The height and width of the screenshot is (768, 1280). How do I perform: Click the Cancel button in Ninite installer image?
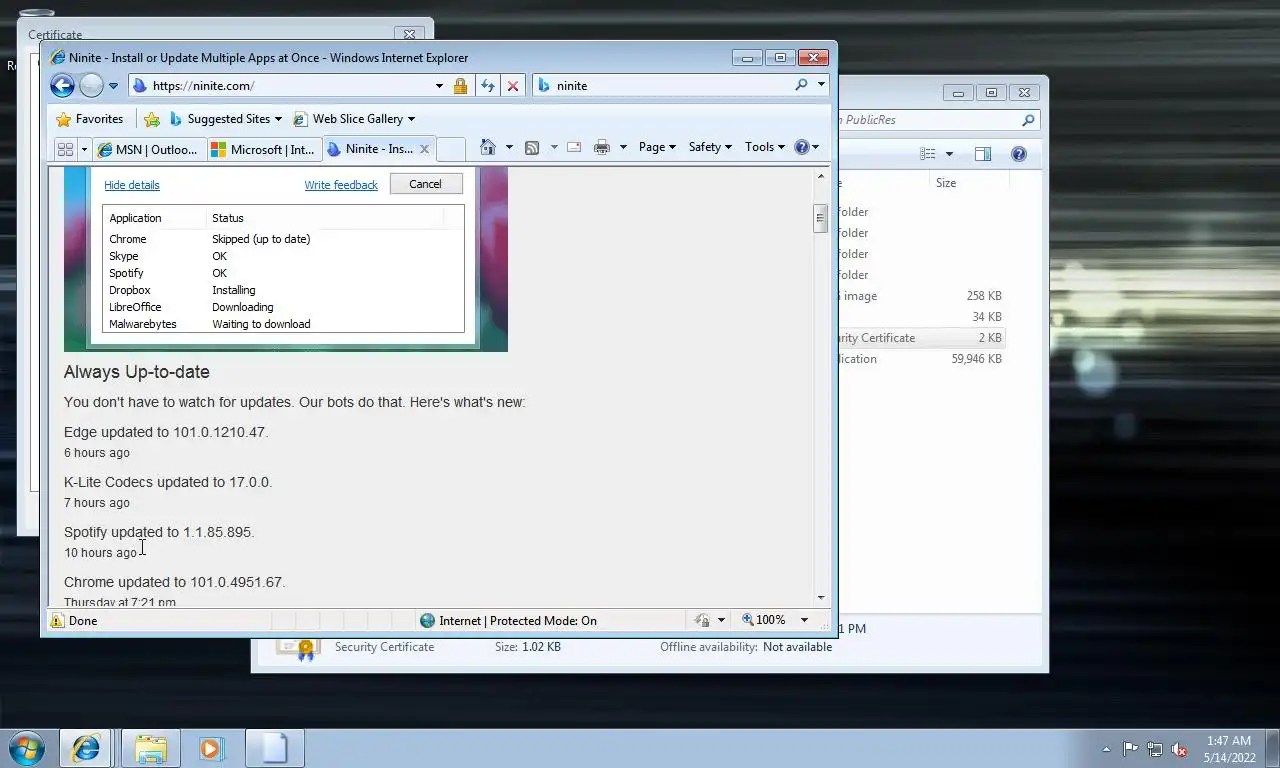[x=425, y=184]
